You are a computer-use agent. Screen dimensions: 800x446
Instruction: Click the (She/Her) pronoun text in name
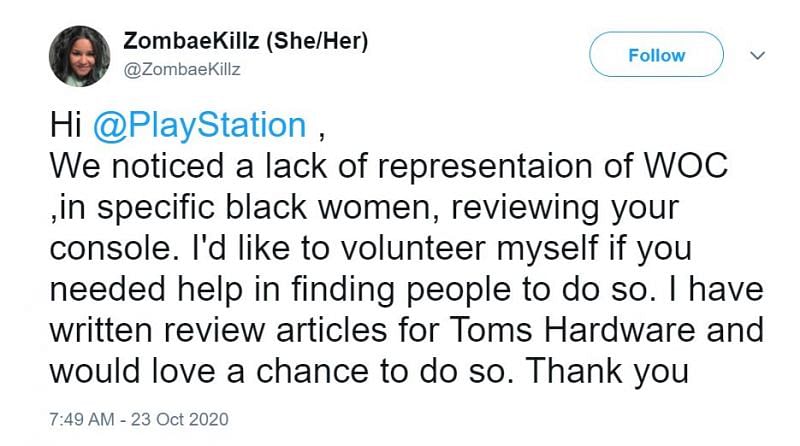pos(317,41)
